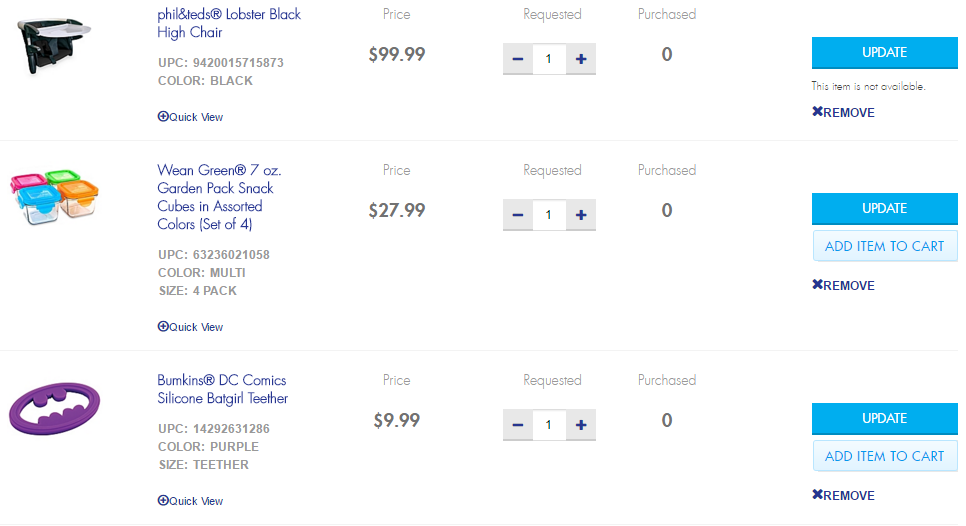Open Quick View for Batgirl Teether
Image resolution: width=966 pixels, height=526 pixels.
click(x=190, y=501)
